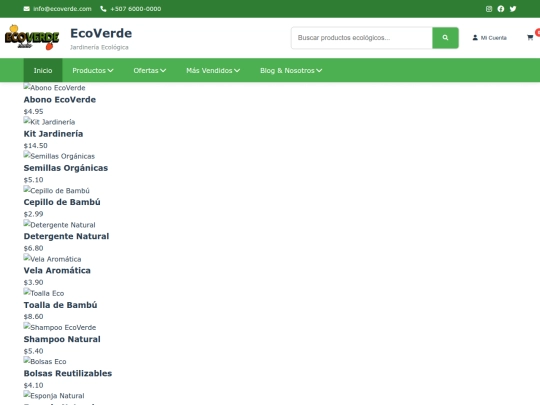Open the shopping cart icon
Image resolution: width=540 pixels, height=405 pixels.
click(530, 38)
